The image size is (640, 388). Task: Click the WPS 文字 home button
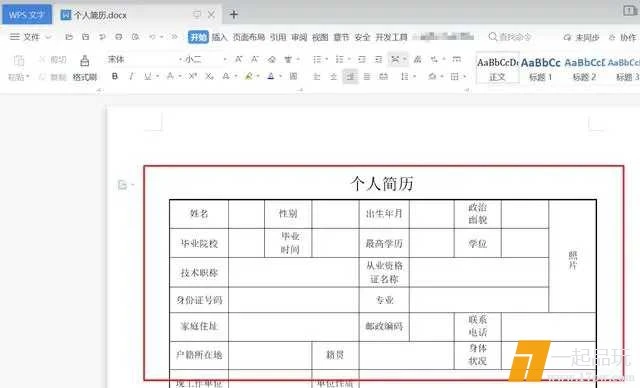(27, 15)
